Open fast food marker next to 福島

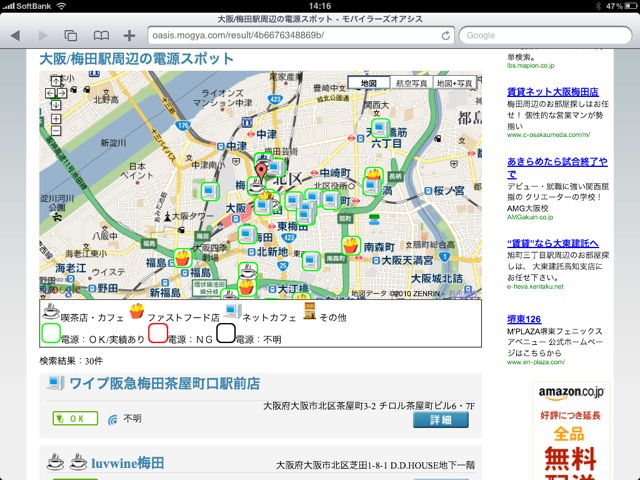pos(182,258)
